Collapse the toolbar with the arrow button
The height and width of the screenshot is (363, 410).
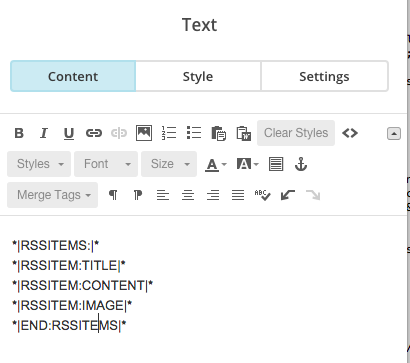[394, 133]
